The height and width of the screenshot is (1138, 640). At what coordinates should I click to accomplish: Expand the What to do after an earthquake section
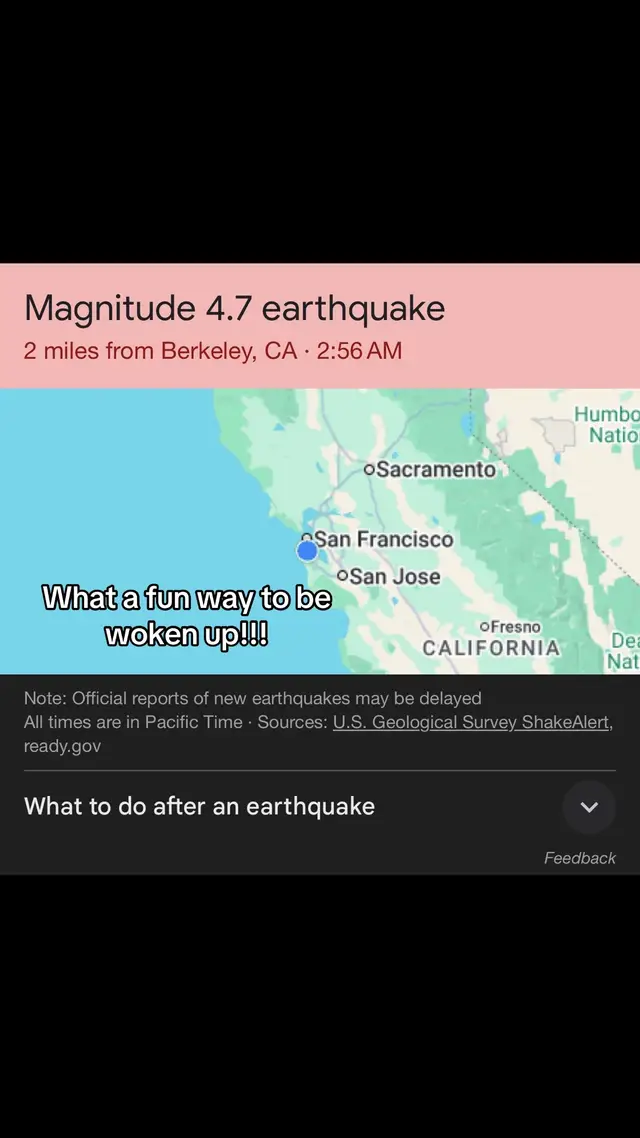tap(199, 807)
